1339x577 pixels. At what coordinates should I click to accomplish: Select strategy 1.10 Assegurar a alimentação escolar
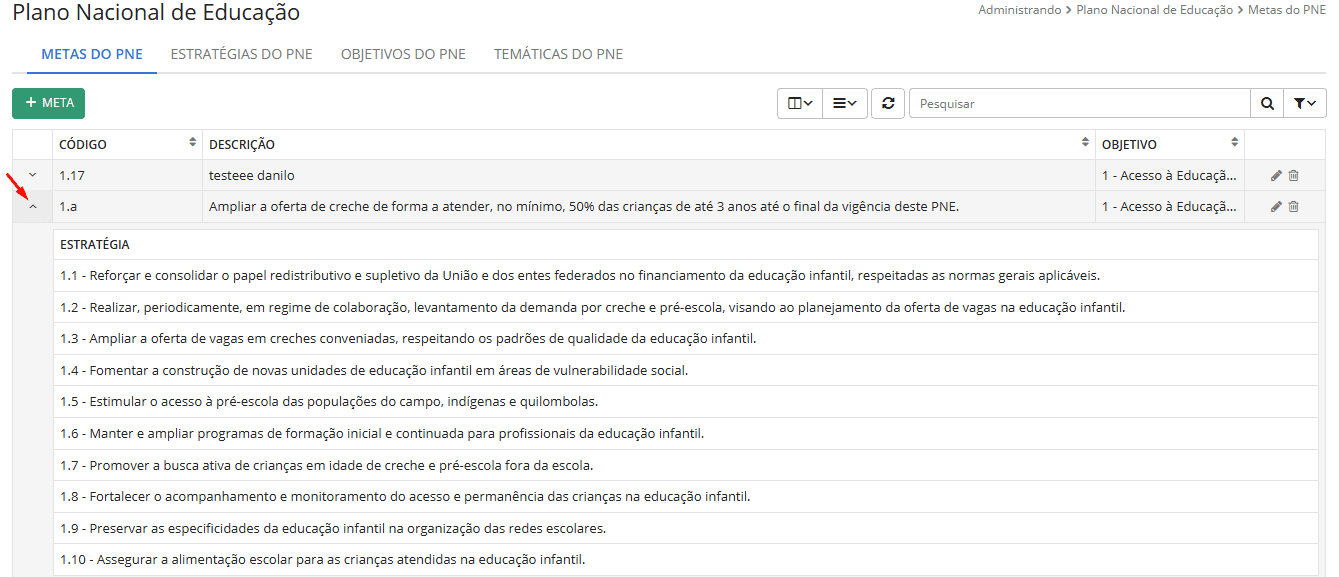pyautogui.click(x=686, y=560)
